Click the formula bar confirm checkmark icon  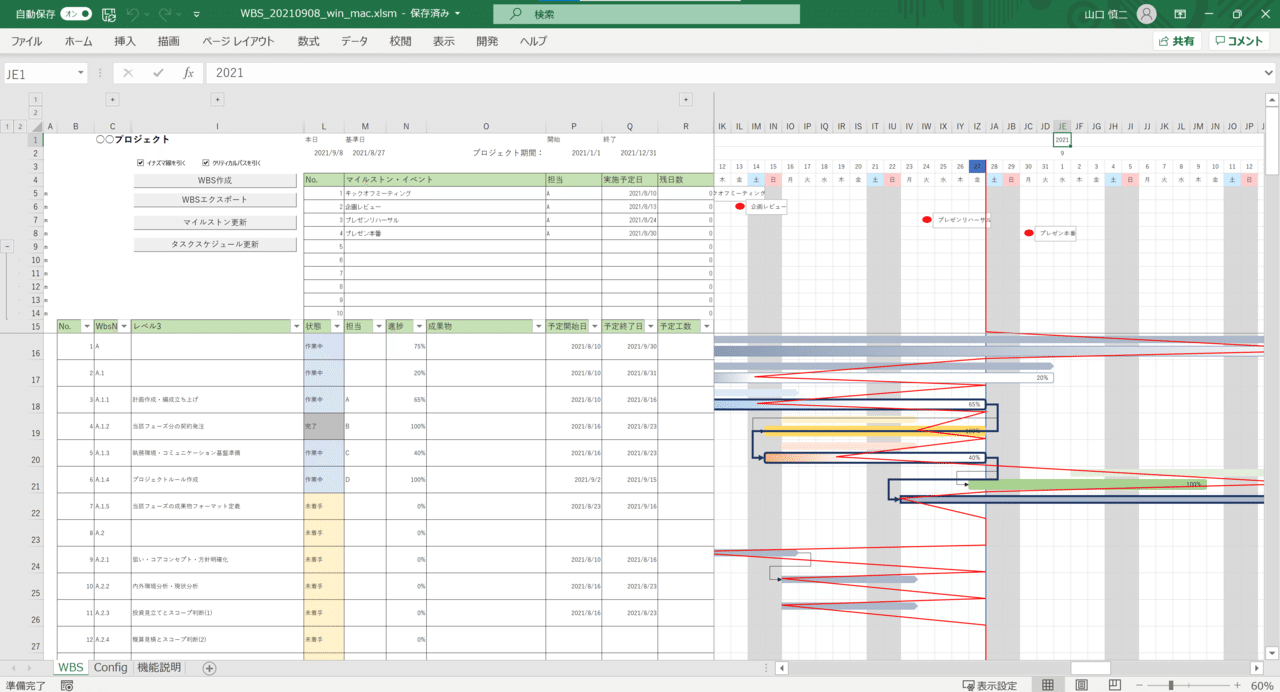158,73
